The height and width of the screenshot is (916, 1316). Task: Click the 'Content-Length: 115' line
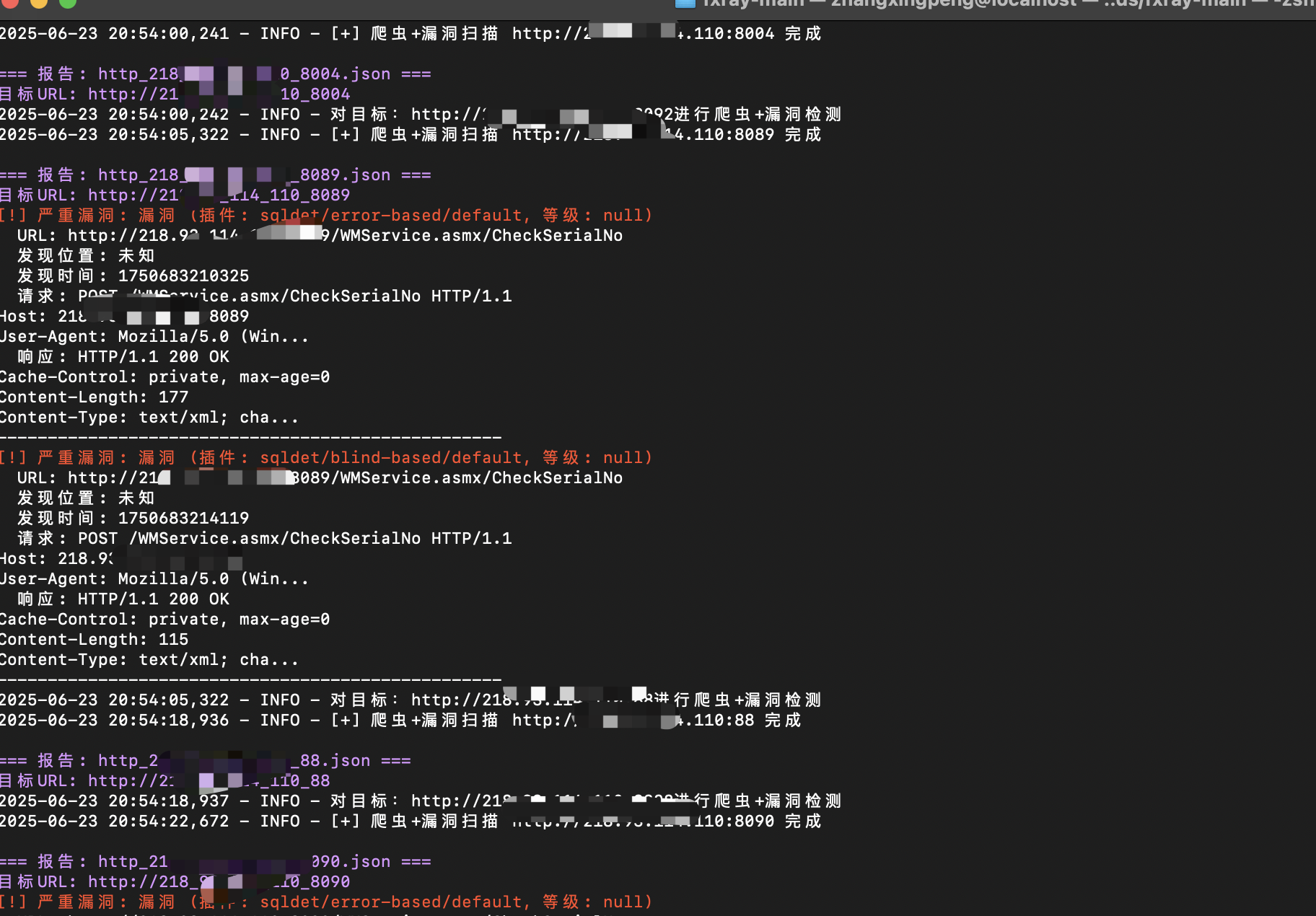[x=95, y=640]
